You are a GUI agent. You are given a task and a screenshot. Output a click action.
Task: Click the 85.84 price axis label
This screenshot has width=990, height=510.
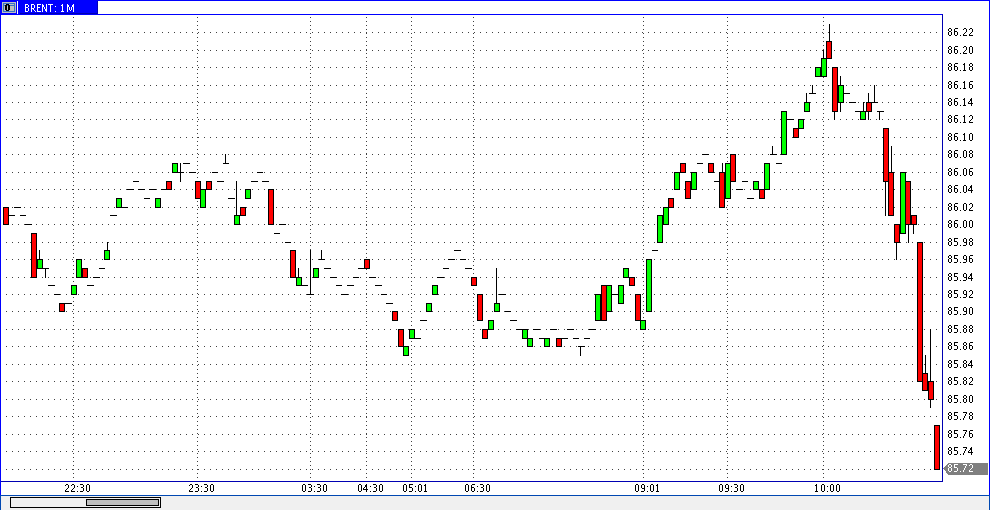(960, 364)
